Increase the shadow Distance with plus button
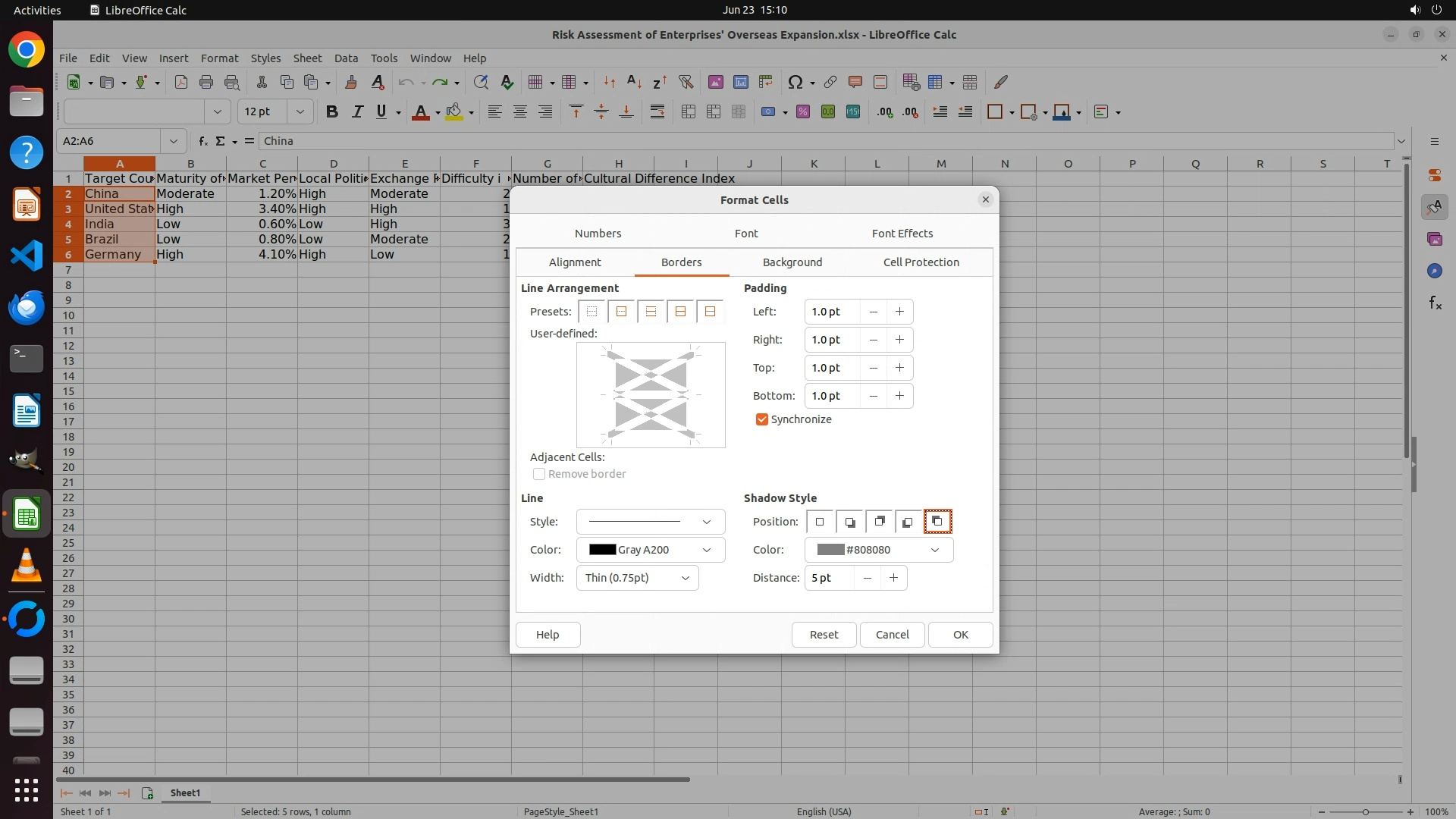 tap(893, 578)
